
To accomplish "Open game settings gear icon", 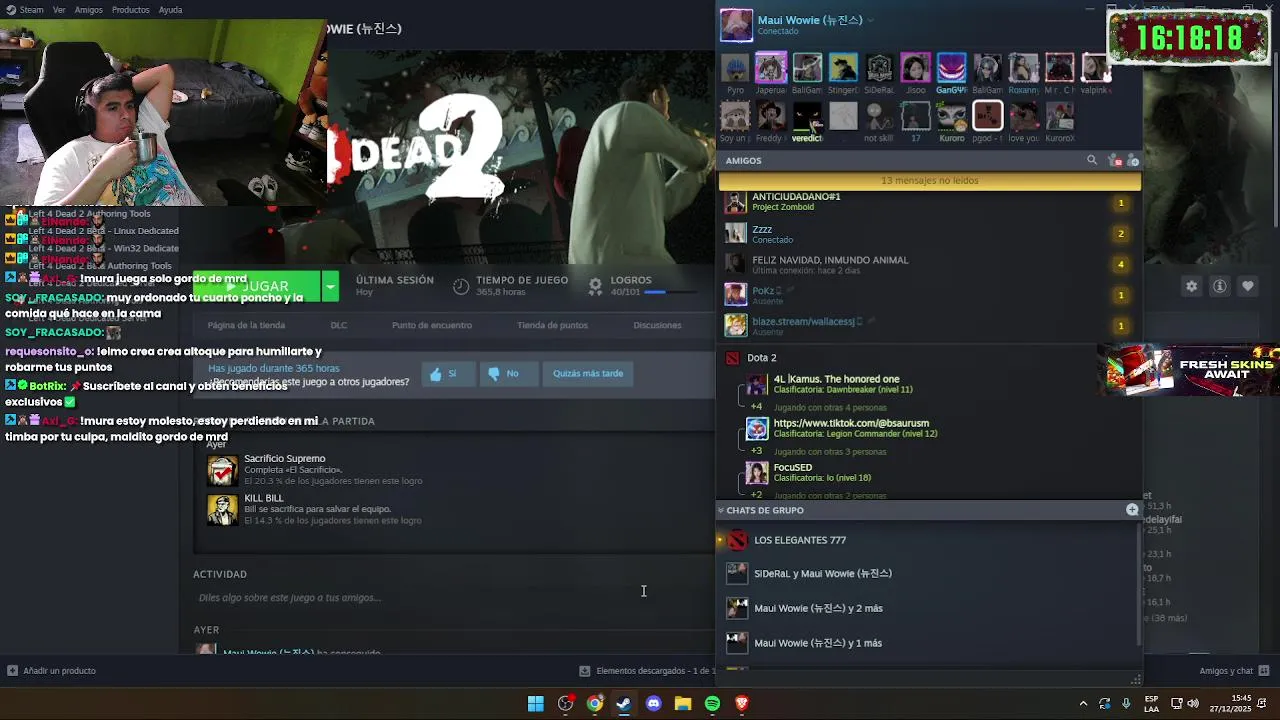I will coord(1191,286).
